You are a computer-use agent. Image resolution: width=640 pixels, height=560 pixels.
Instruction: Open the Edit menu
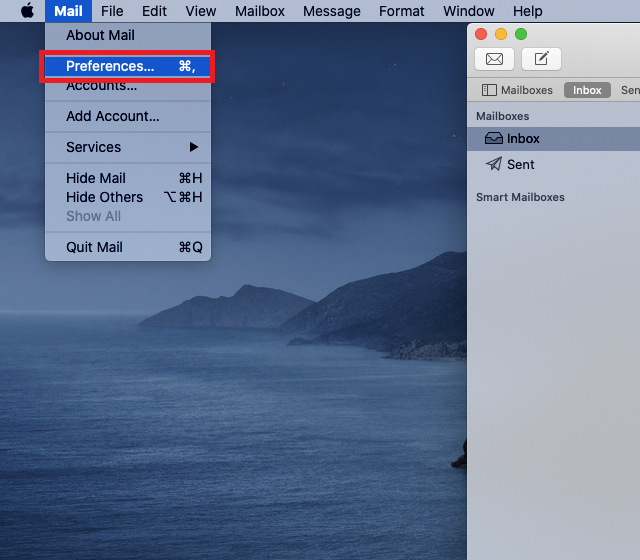pyautogui.click(x=154, y=11)
